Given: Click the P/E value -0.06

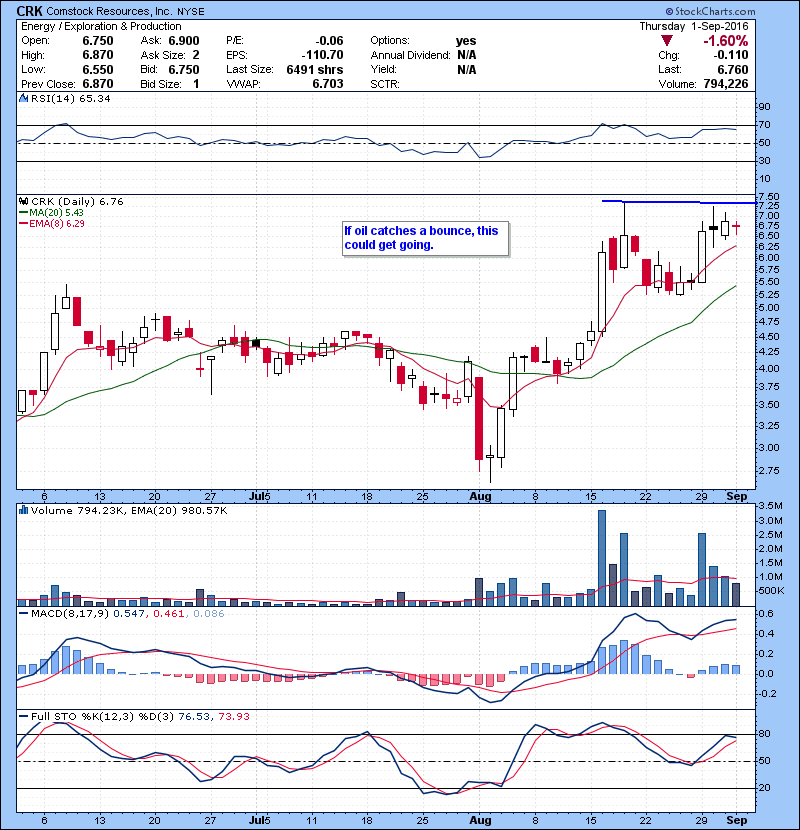Looking at the screenshot, I should (x=329, y=41).
